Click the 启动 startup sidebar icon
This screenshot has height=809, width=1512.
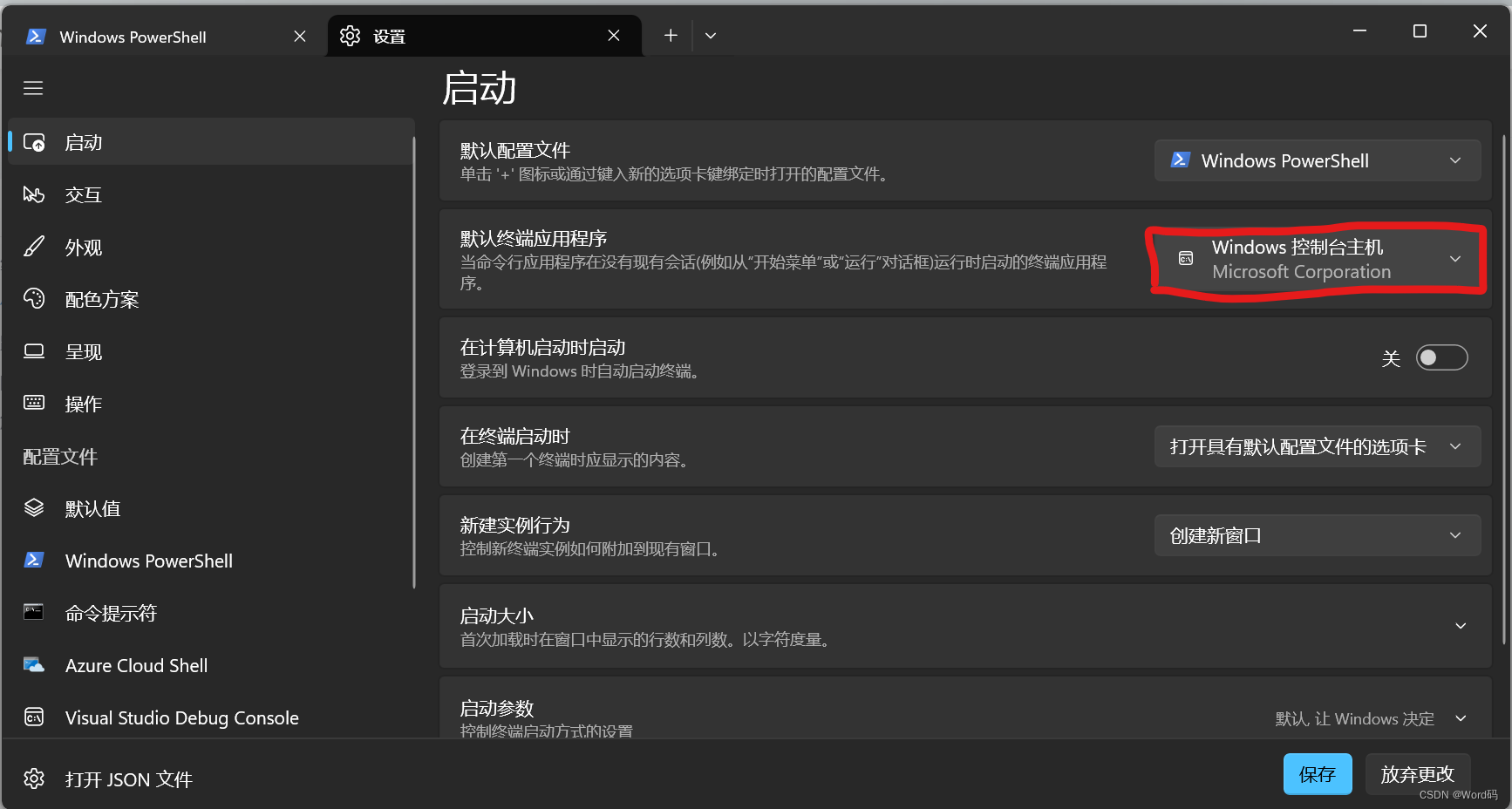(34, 143)
